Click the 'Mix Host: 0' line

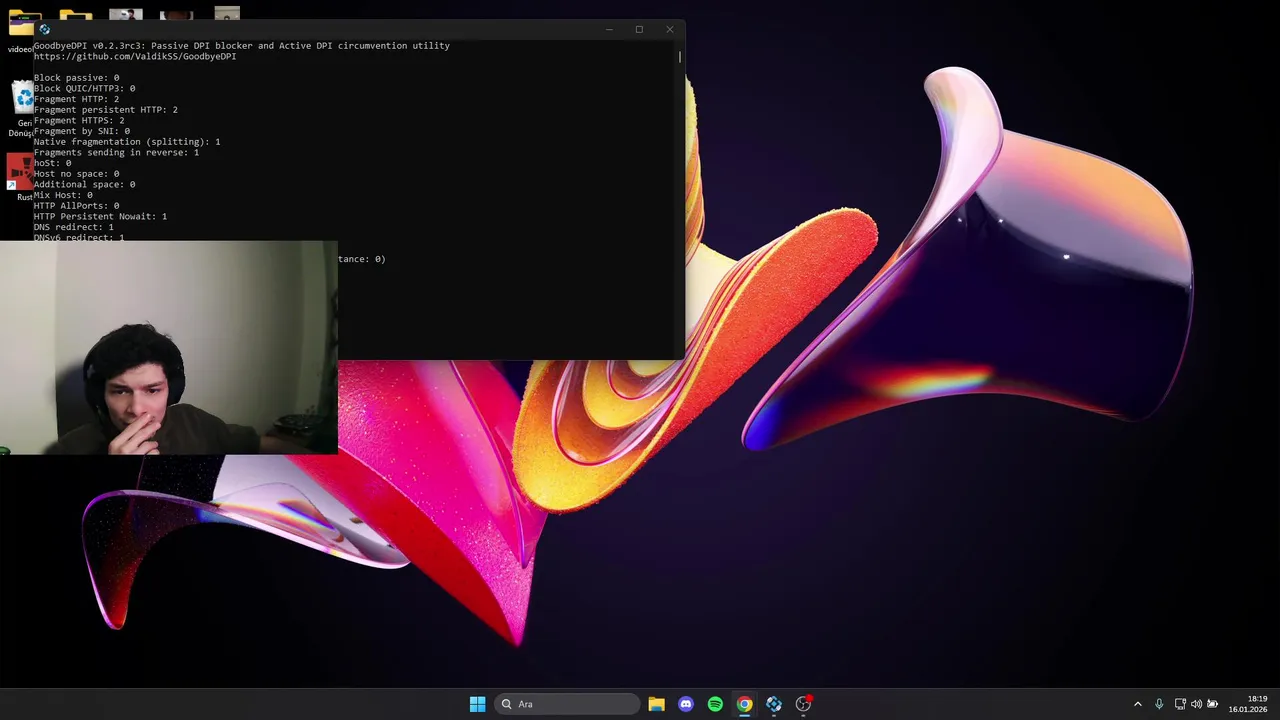click(63, 195)
